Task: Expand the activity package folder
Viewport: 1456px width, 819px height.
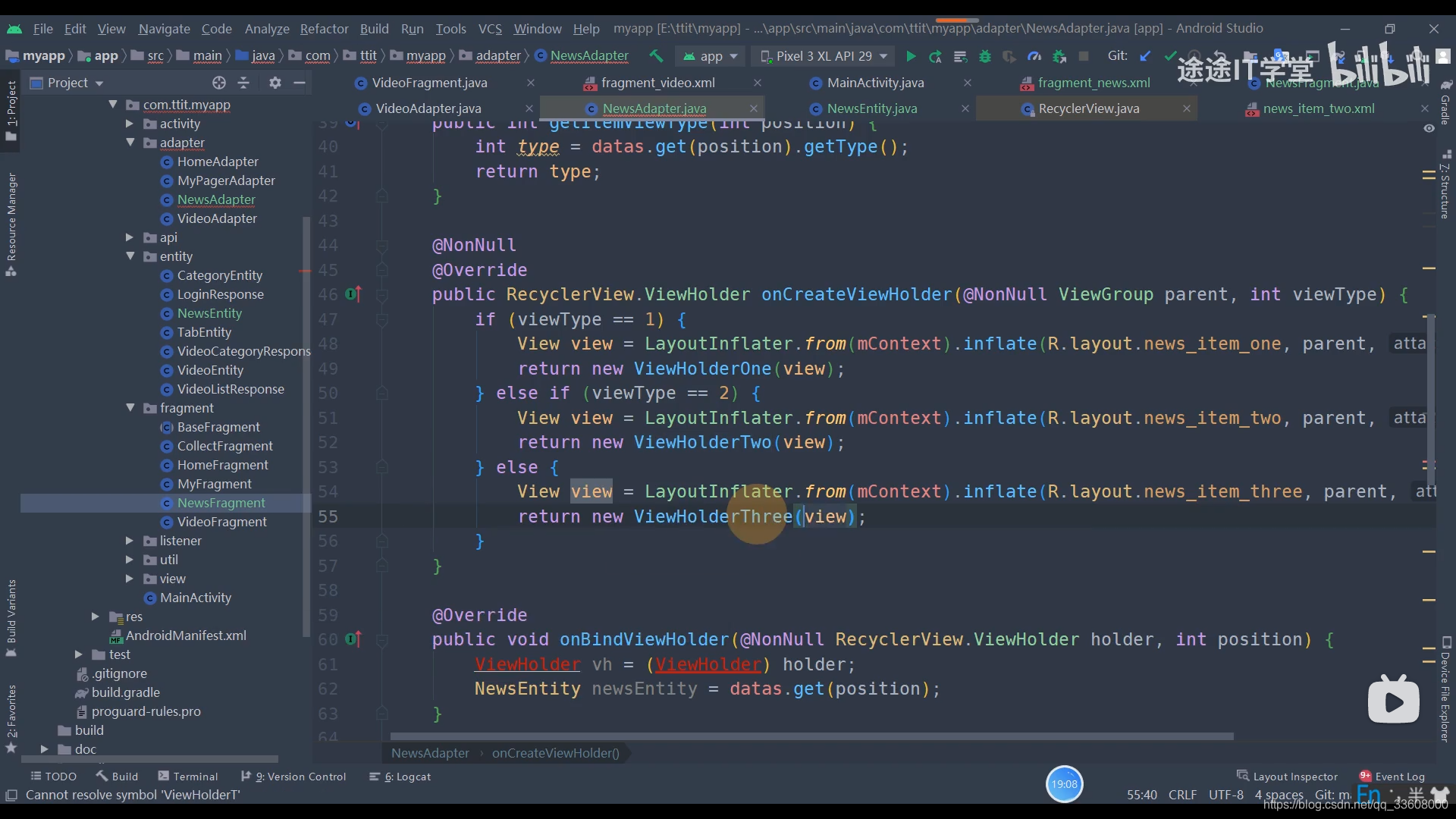Action: 130,124
